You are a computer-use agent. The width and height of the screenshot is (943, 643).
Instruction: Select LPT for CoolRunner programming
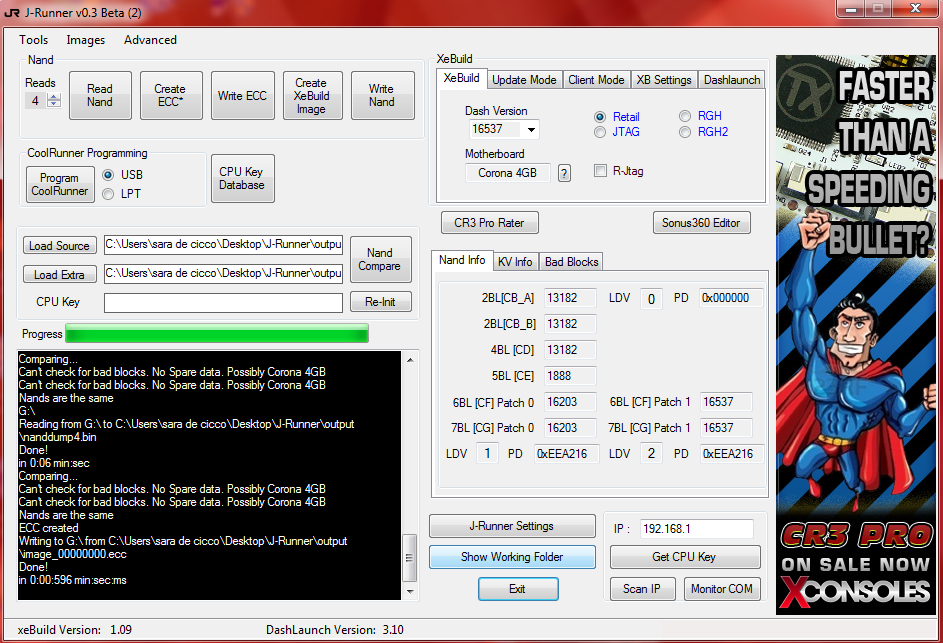[x=108, y=194]
